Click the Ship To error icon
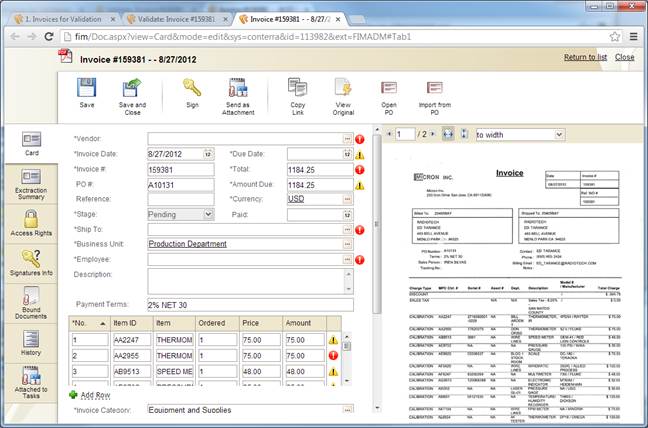Screen dimensions: 648x428 360,230
